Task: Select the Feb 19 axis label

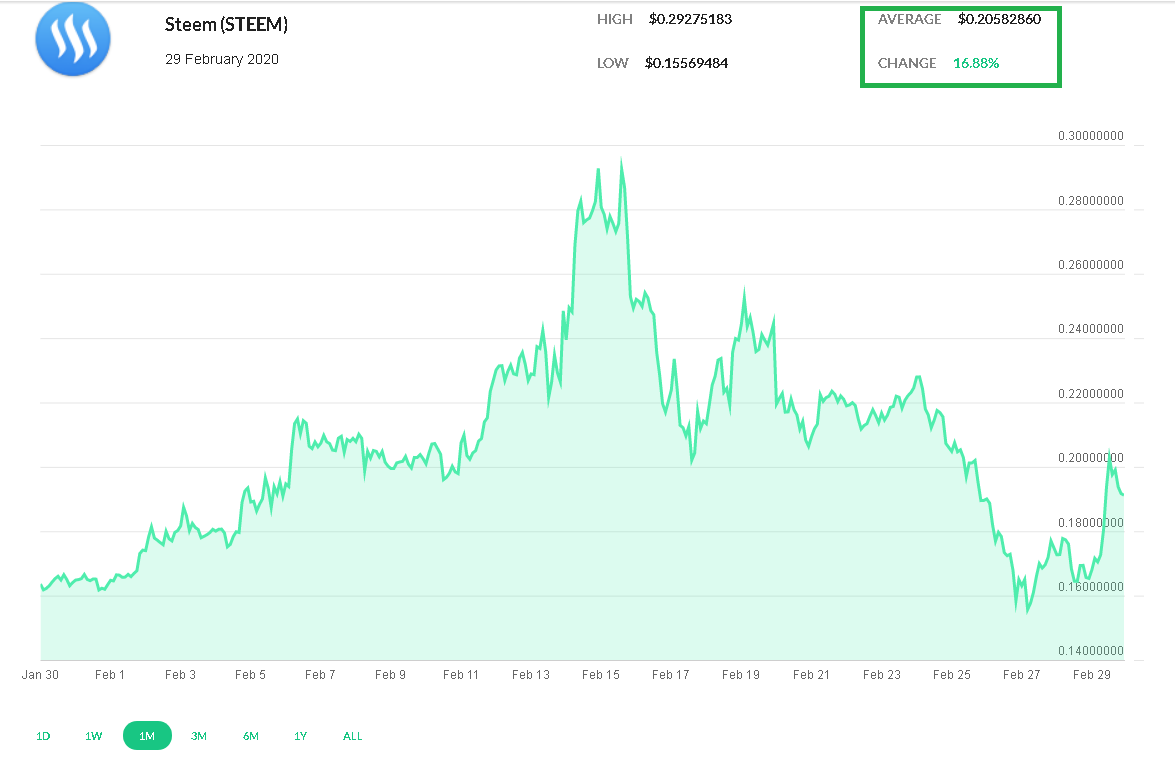Action: click(x=741, y=674)
